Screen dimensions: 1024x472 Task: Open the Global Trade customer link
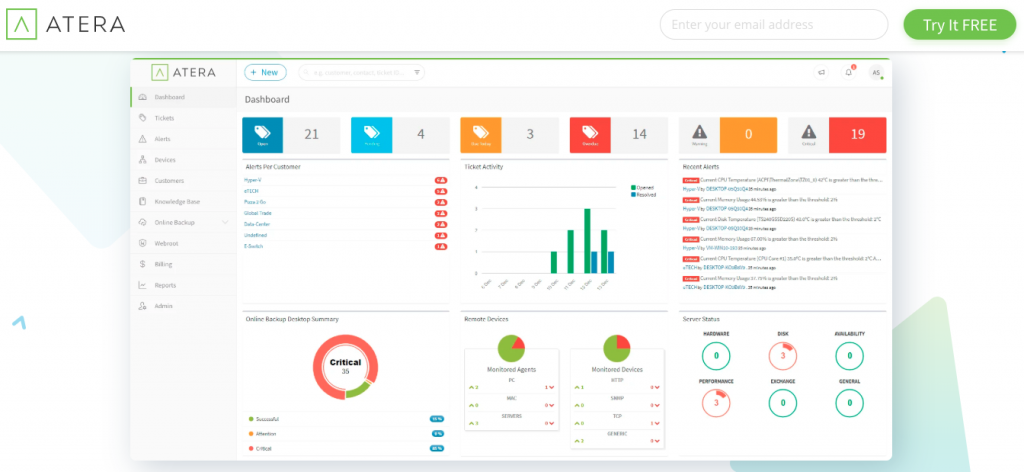pos(257,213)
